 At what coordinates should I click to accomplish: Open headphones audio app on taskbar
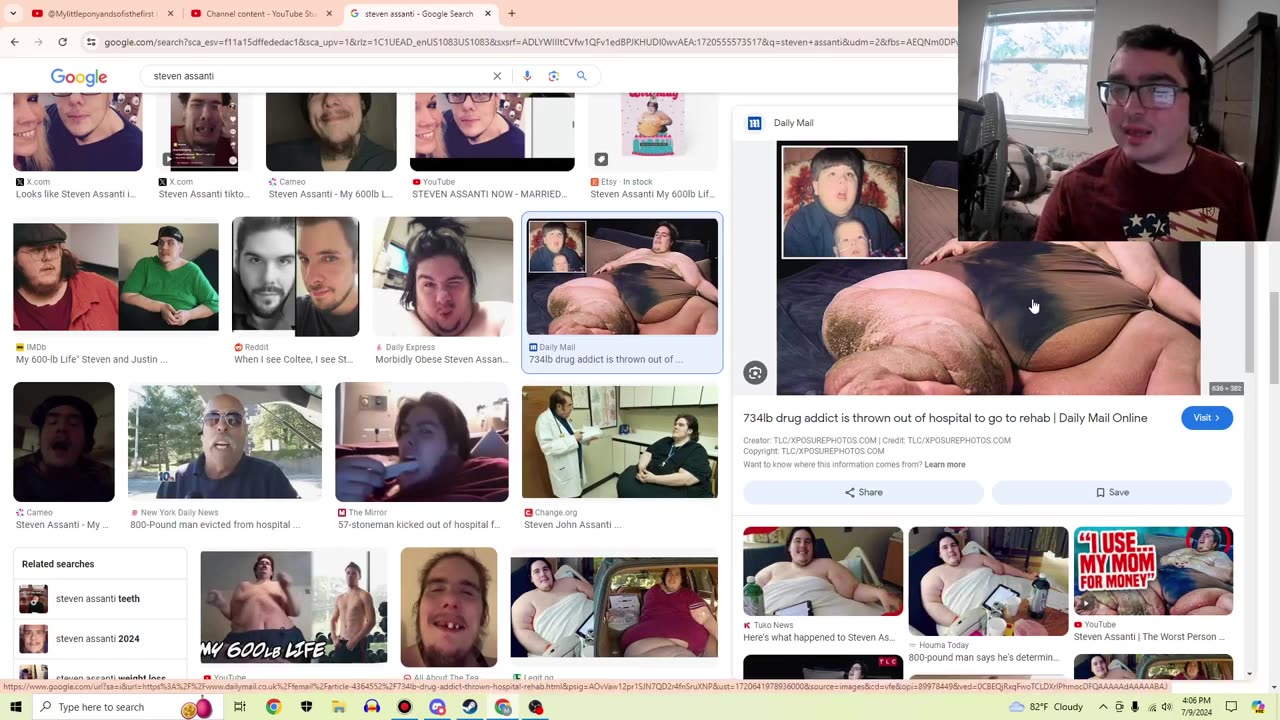pos(372,707)
